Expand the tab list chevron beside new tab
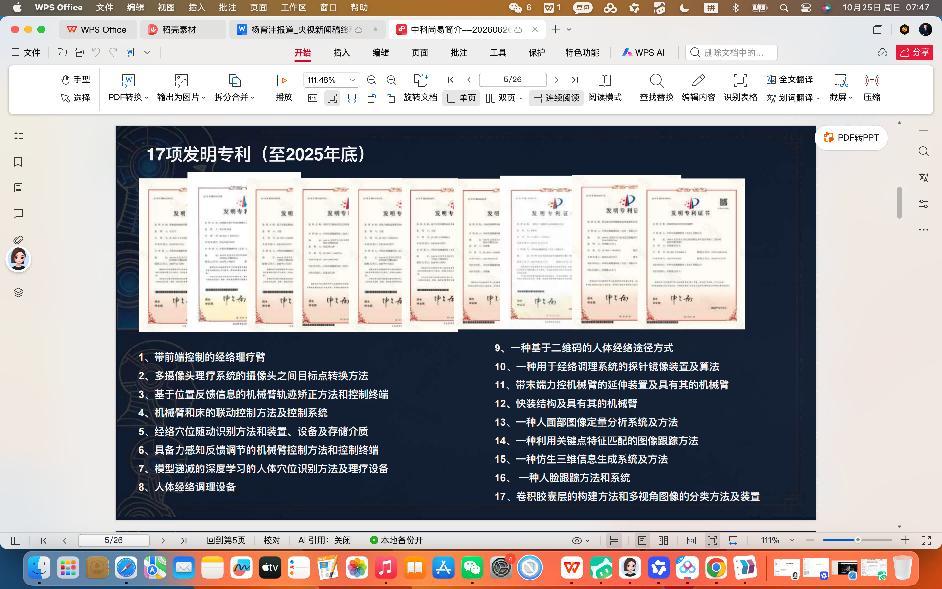This screenshot has width=942, height=589. point(569,29)
